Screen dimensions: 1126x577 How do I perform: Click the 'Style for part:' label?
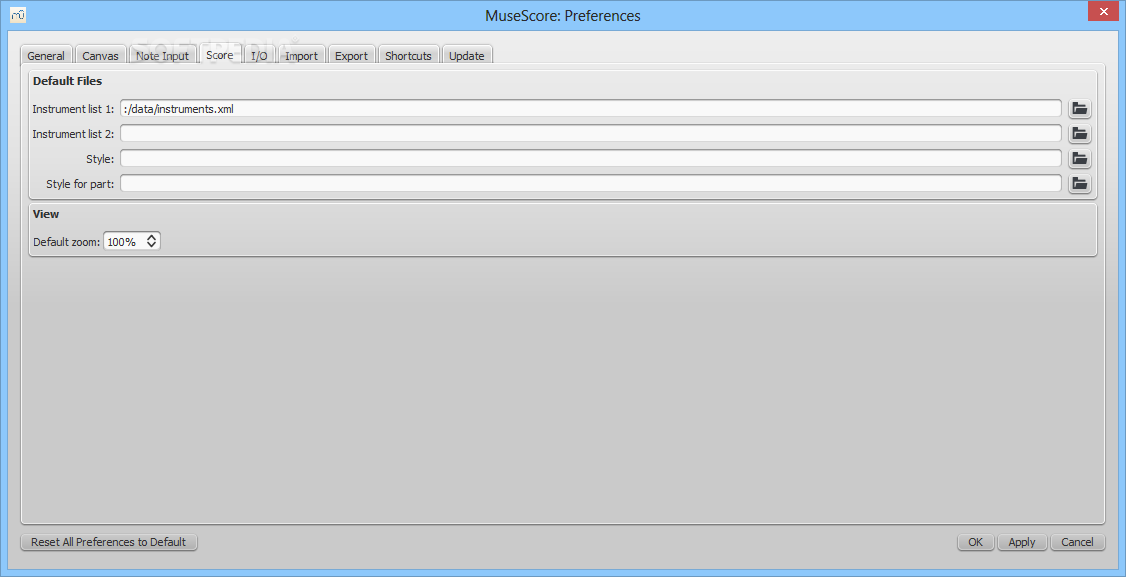[x=80, y=185]
